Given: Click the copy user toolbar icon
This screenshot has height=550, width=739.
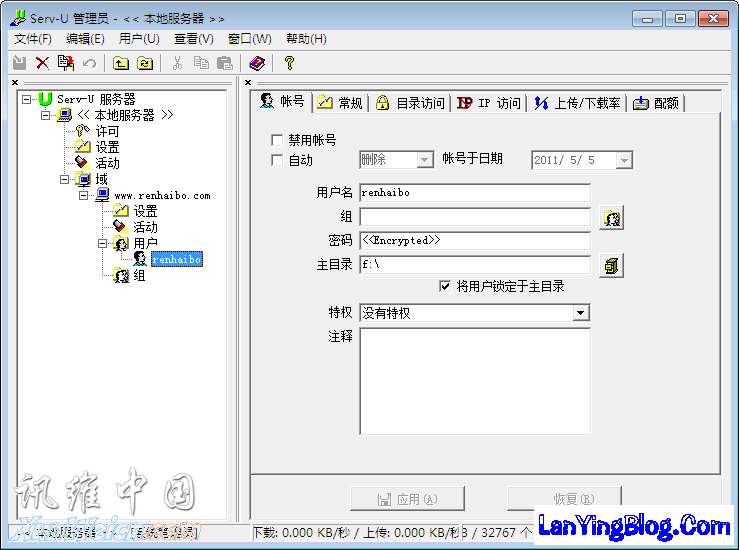Looking at the screenshot, I should coord(66,63).
